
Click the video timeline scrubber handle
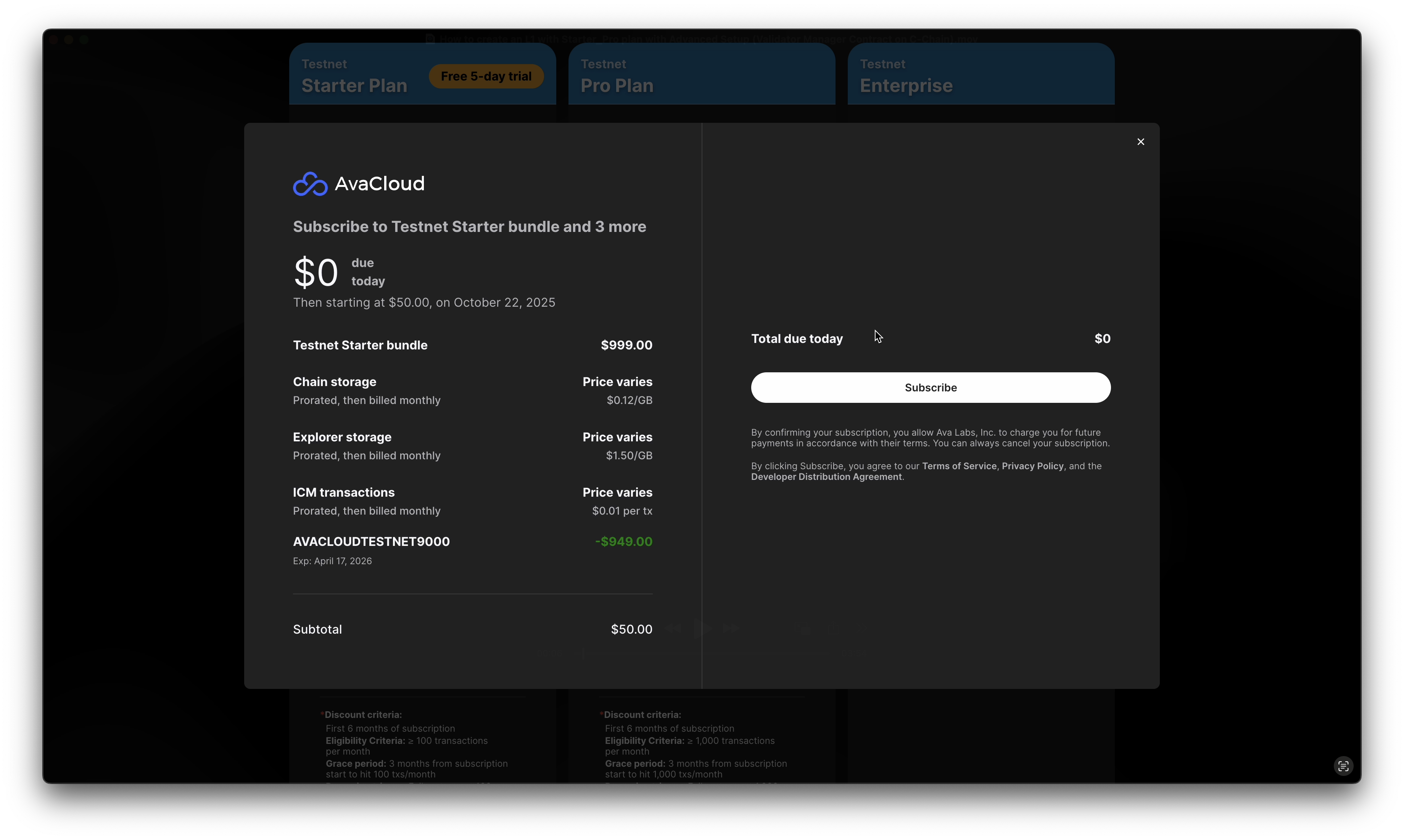(x=583, y=654)
